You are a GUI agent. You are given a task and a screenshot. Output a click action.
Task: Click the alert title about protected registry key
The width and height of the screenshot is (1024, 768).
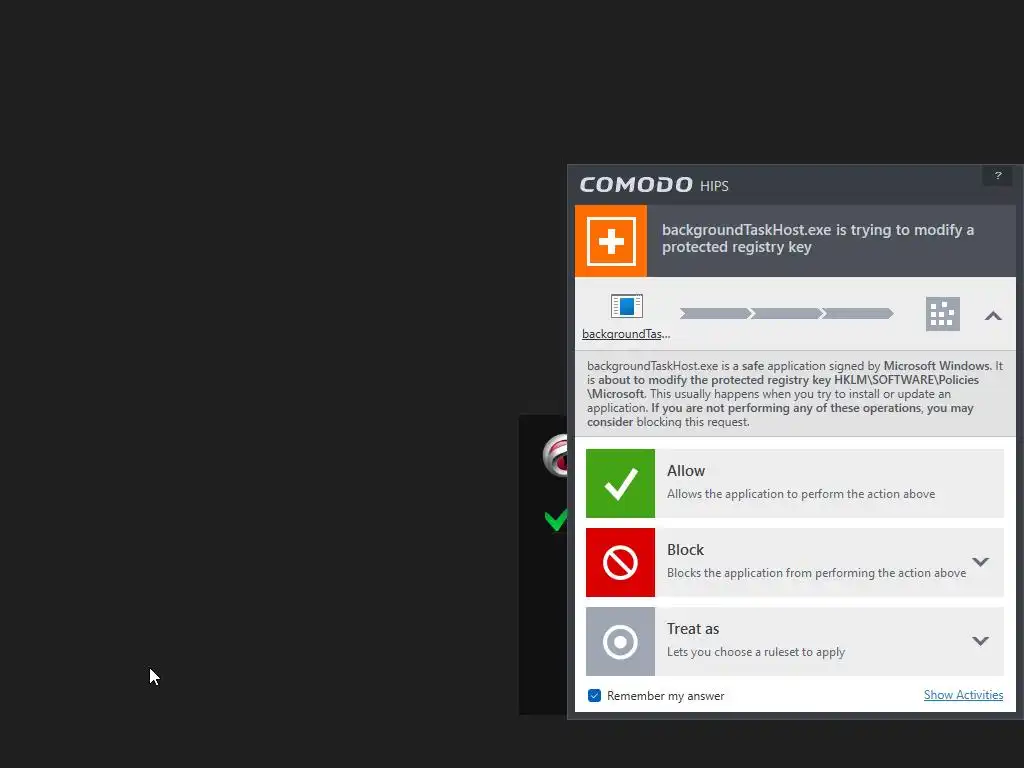click(x=818, y=238)
